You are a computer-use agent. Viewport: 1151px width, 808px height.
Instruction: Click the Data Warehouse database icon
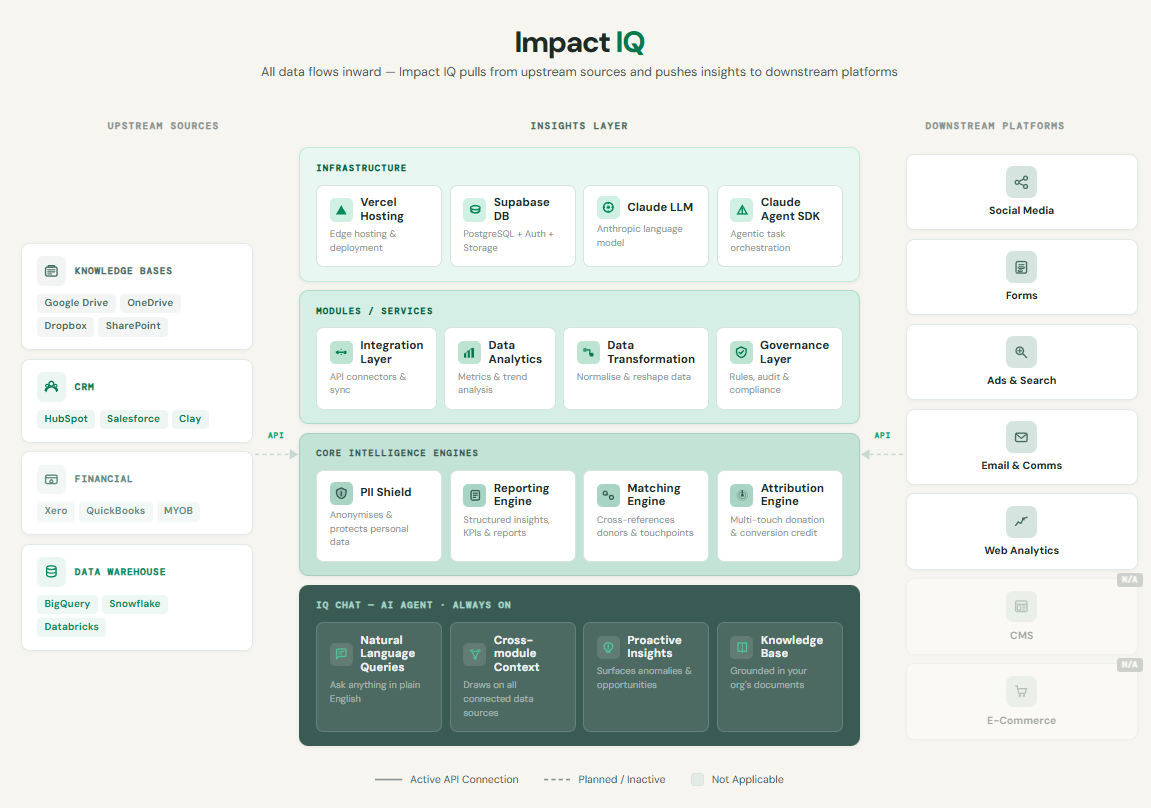click(51, 572)
